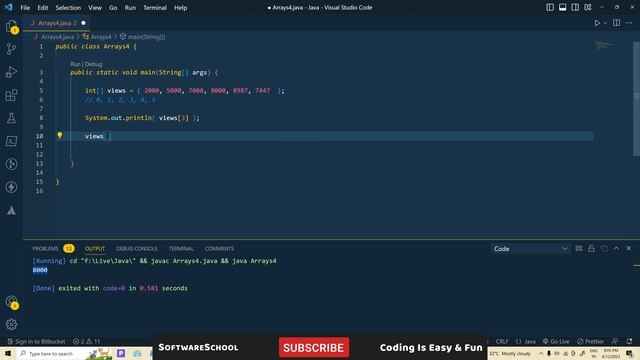Open editor More Actions ellipsis menu

click(x=629, y=23)
